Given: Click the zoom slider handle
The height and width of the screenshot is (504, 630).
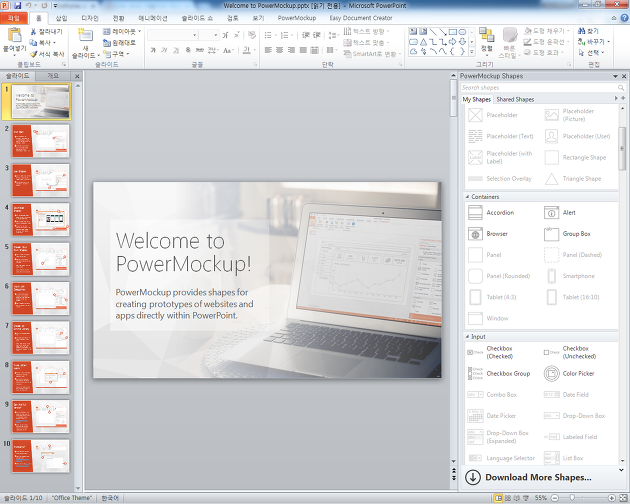Looking at the screenshot, I should tap(572, 498).
